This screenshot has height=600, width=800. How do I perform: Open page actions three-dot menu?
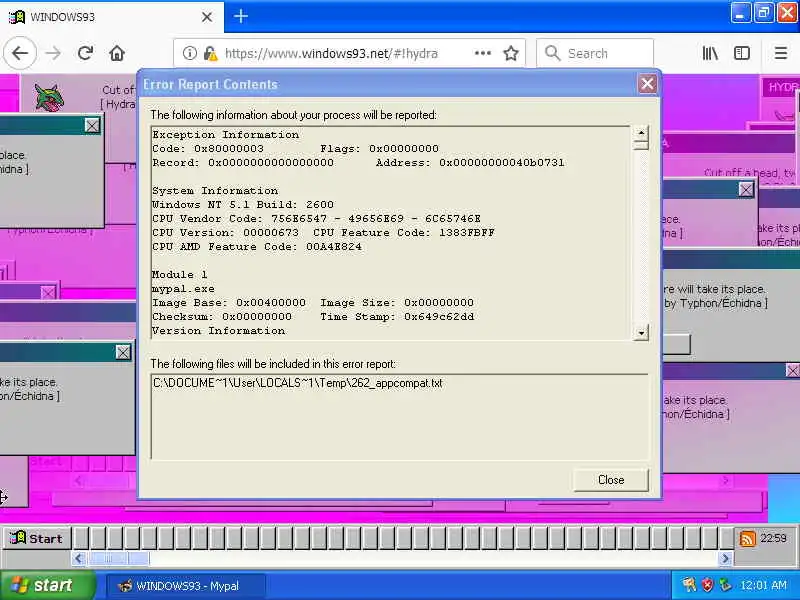(x=483, y=53)
